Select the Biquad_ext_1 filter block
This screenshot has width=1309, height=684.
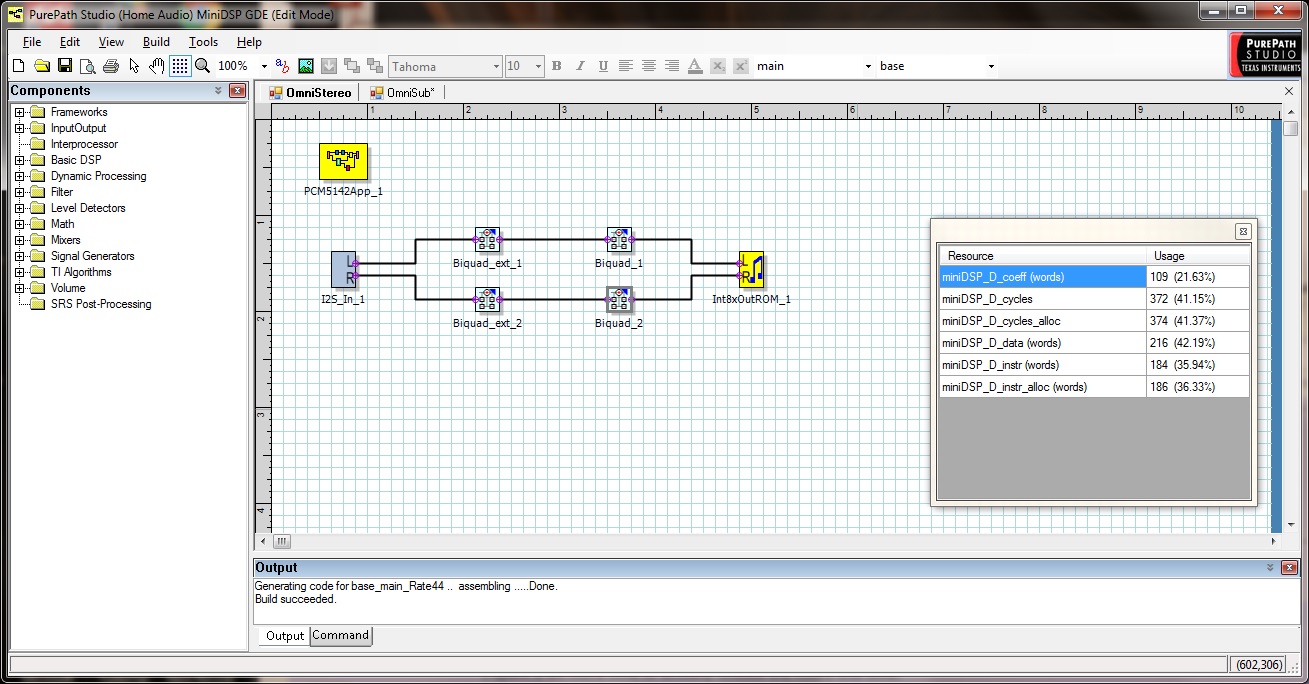[x=487, y=240]
